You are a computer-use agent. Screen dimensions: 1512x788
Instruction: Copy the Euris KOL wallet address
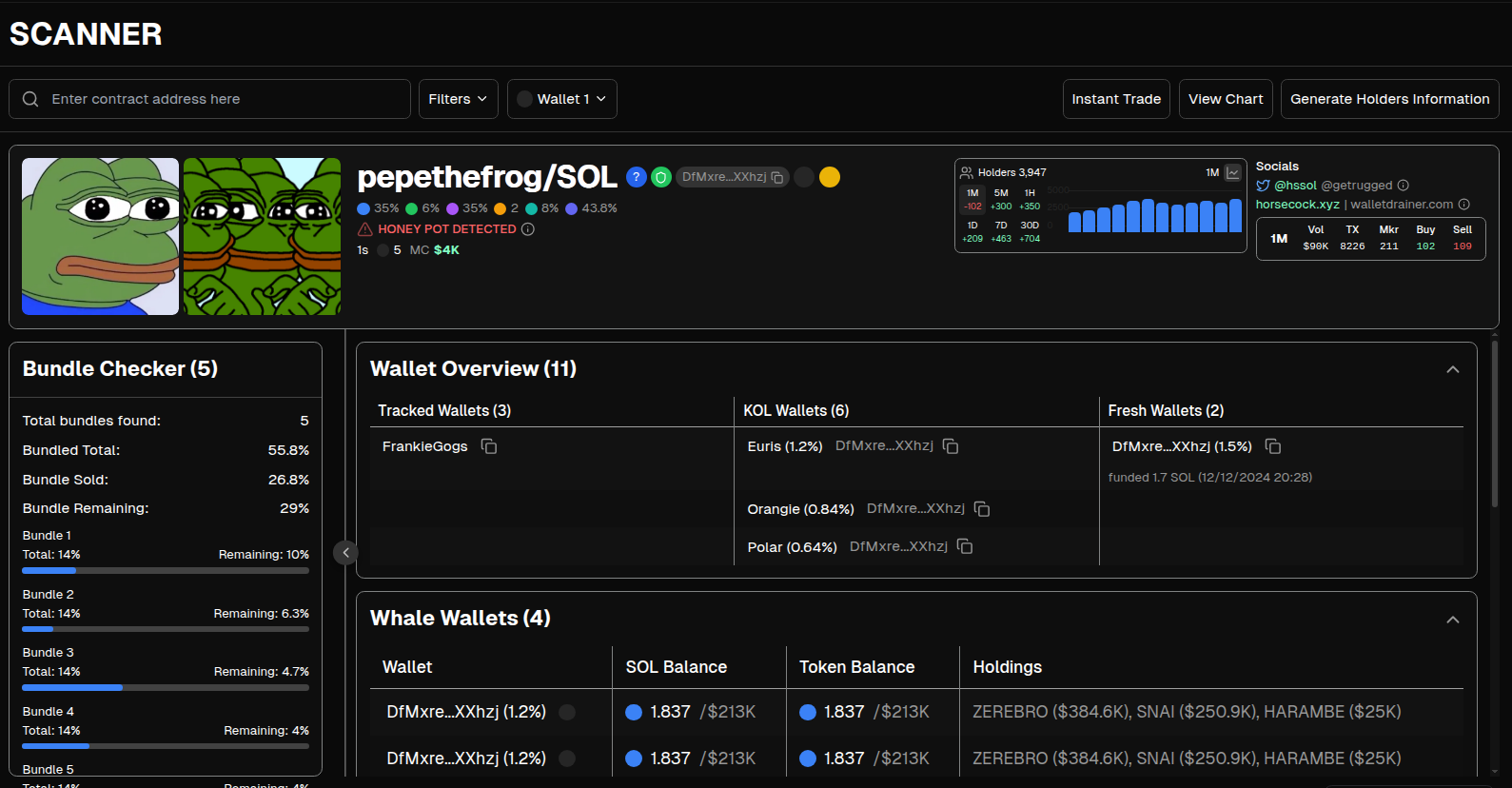[x=951, y=446]
